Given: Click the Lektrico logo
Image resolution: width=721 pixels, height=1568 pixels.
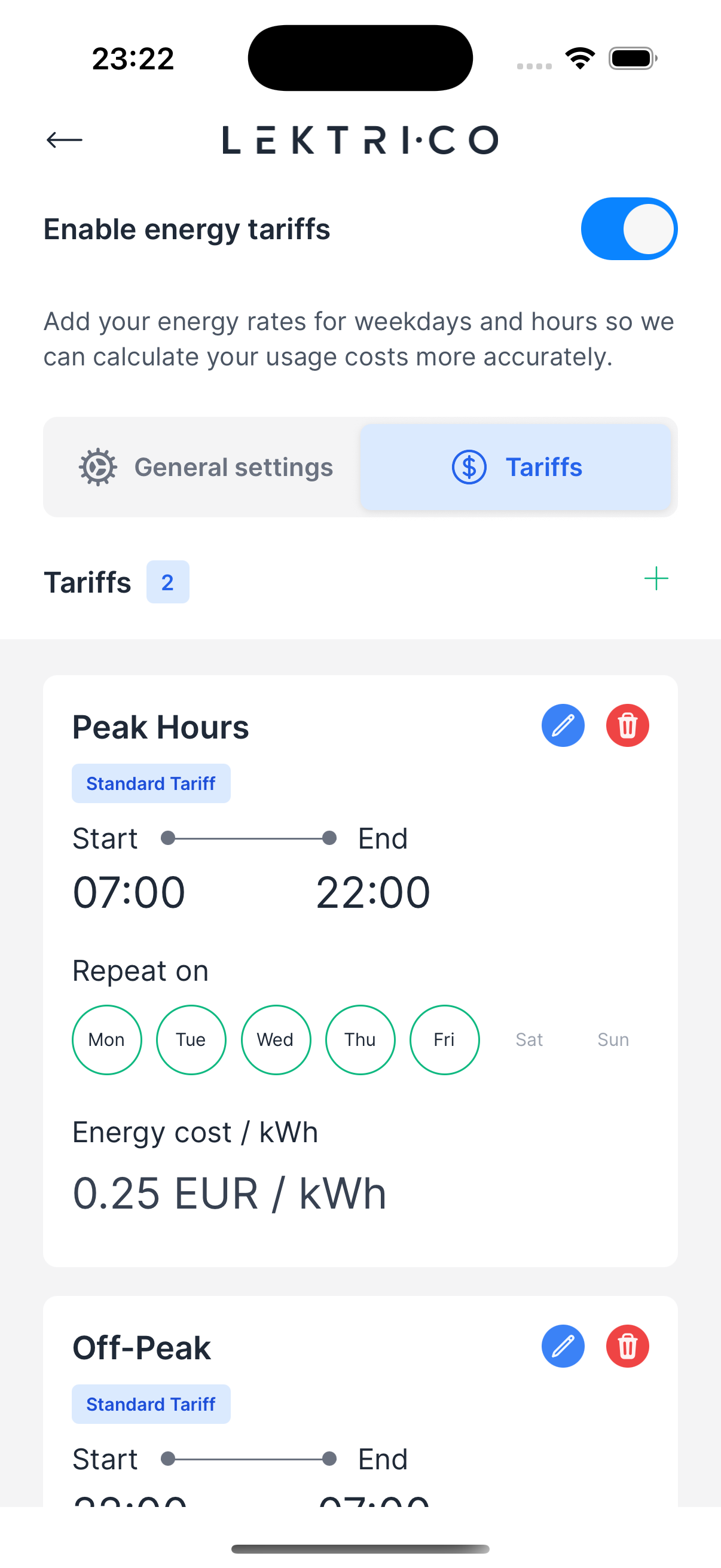Looking at the screenshot, I should coord(360,140).
